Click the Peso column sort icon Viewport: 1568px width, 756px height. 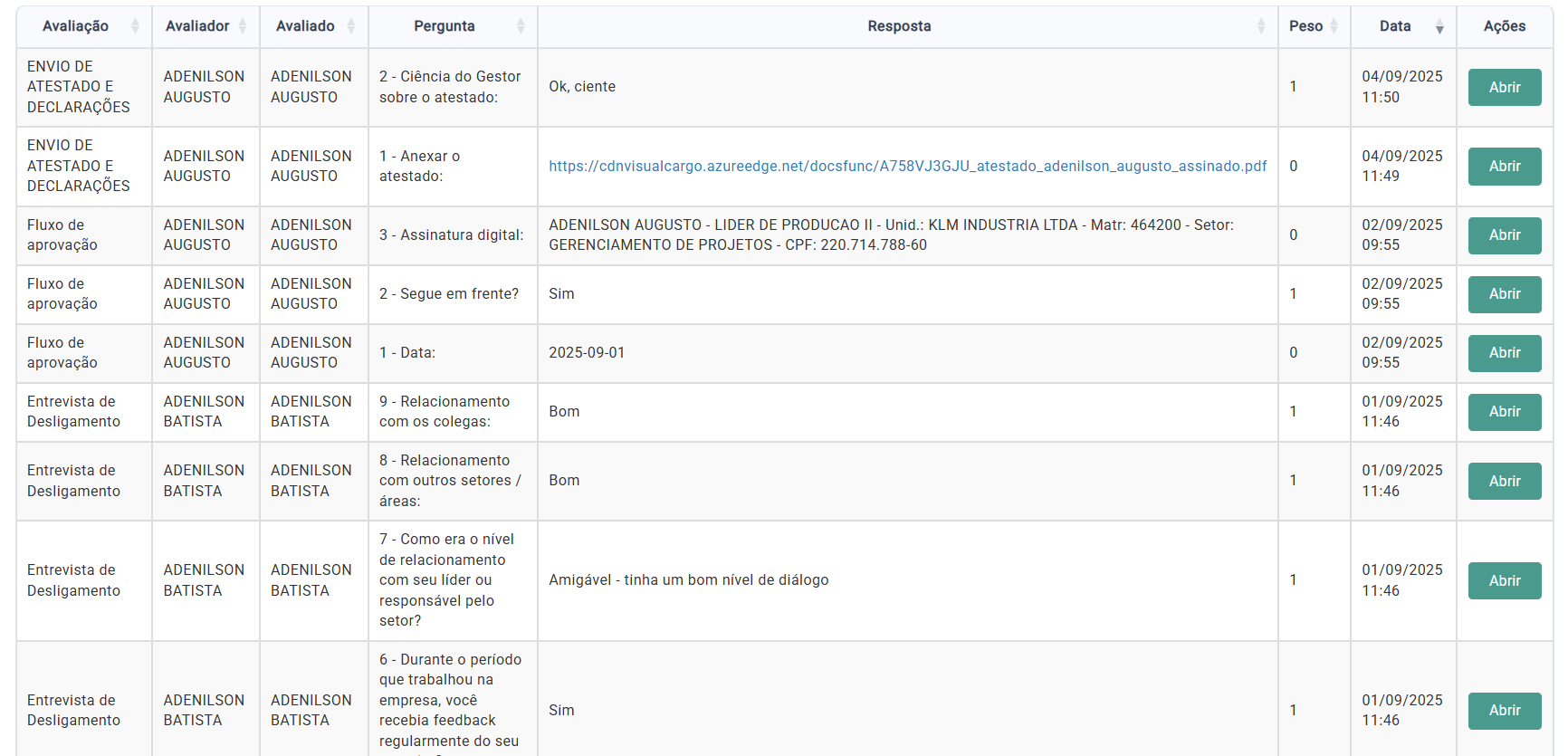1334,26
